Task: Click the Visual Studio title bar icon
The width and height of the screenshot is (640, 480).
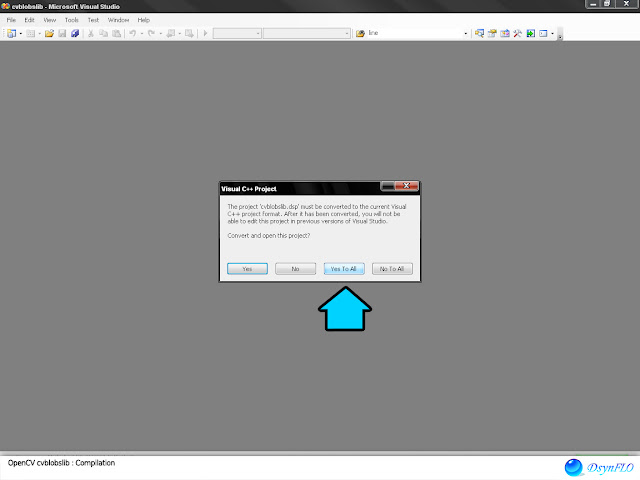Action: (5, 6)
